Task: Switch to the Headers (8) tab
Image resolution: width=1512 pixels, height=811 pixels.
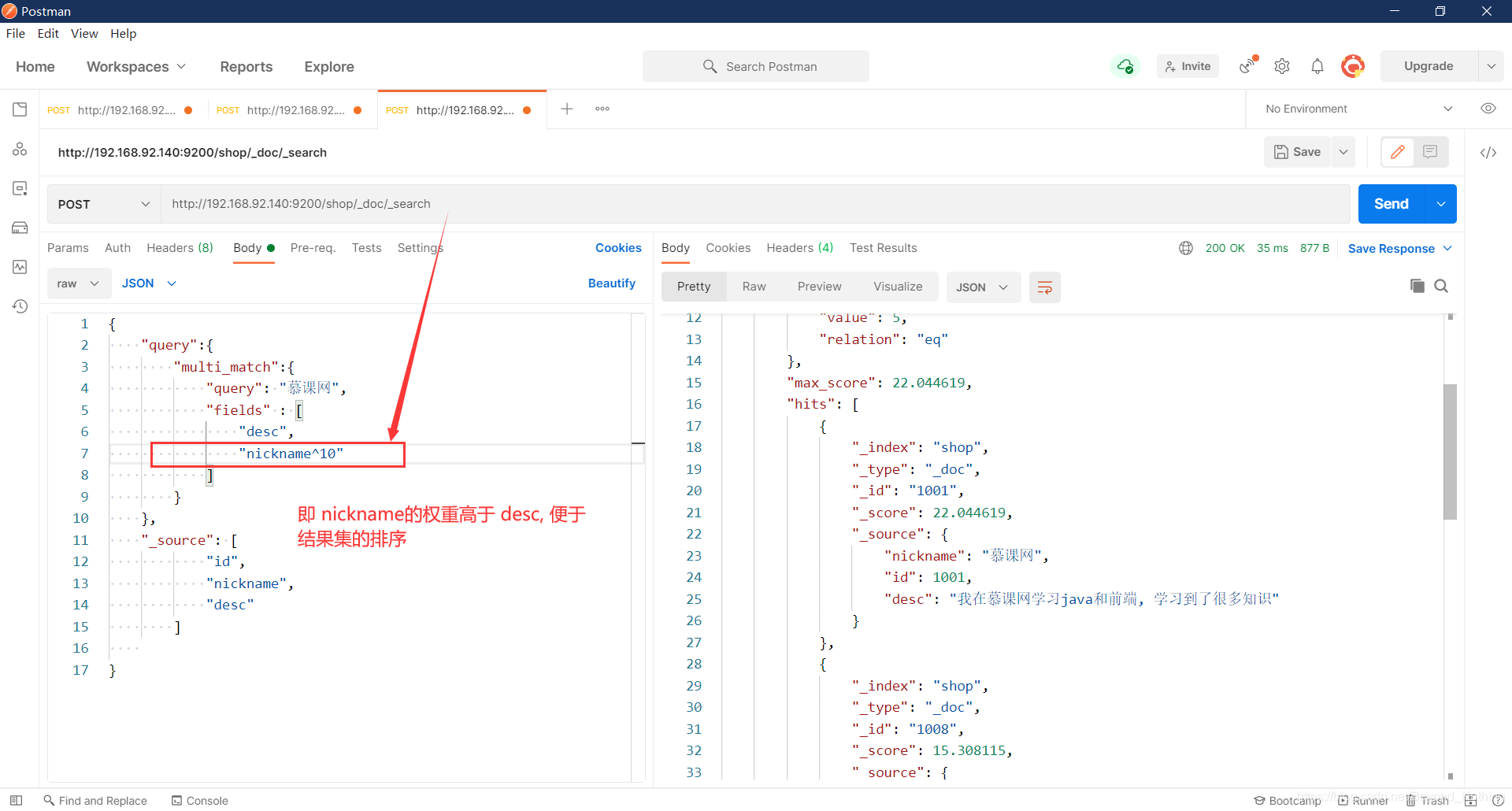Action: point(180,248)
